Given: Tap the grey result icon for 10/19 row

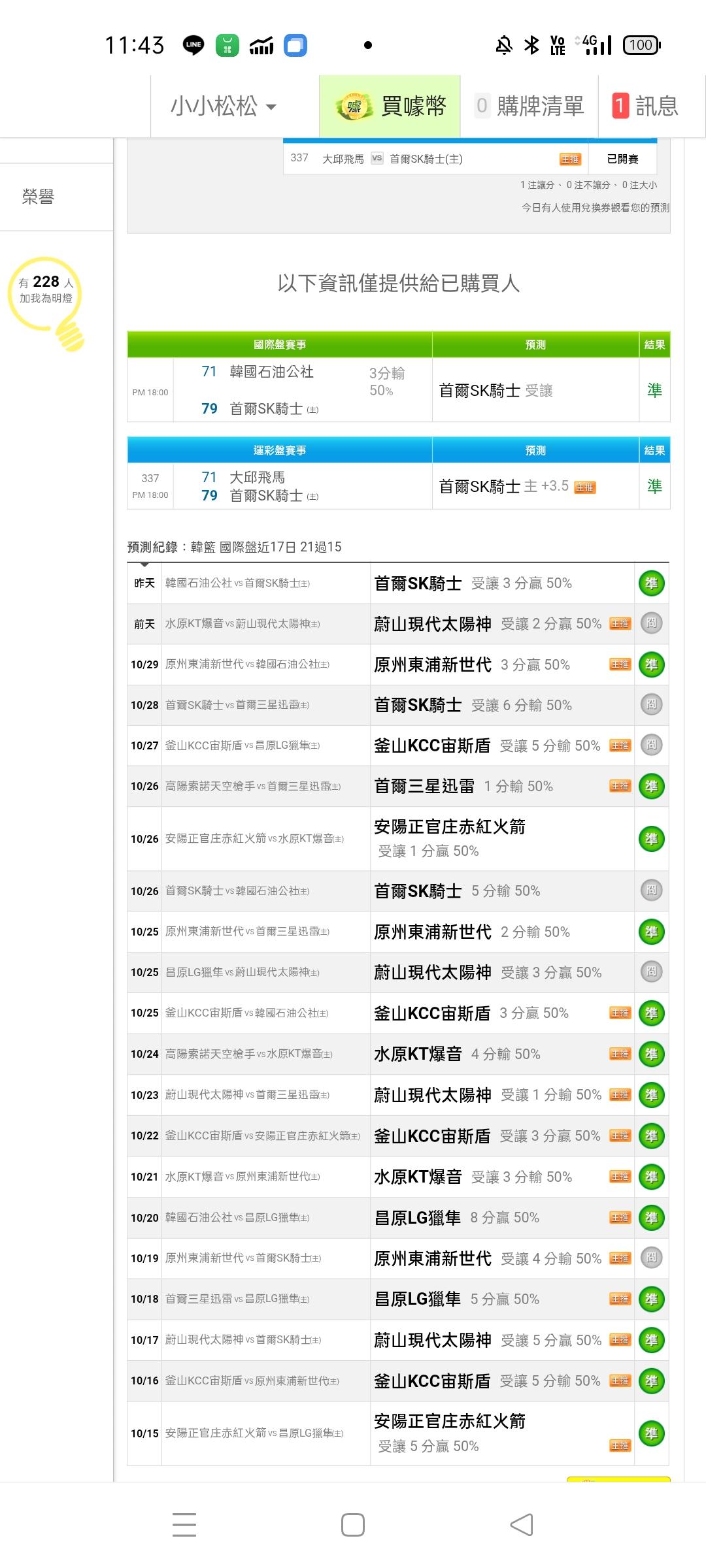Looking at the screenshot, I should [x=651, y=1258].
